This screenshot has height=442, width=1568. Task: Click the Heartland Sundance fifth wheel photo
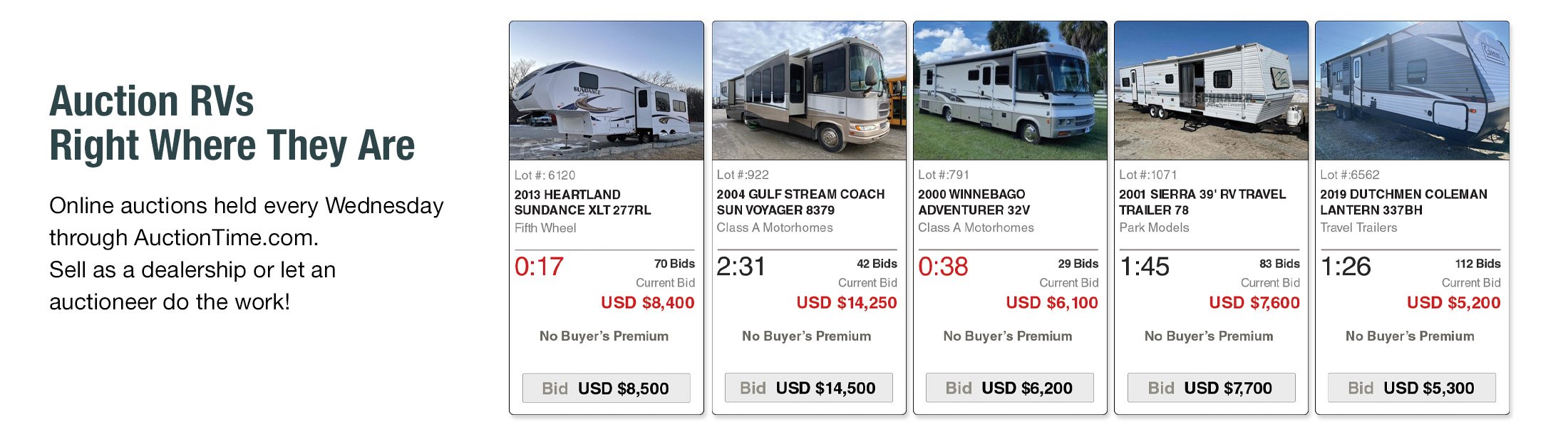[606, 91]
